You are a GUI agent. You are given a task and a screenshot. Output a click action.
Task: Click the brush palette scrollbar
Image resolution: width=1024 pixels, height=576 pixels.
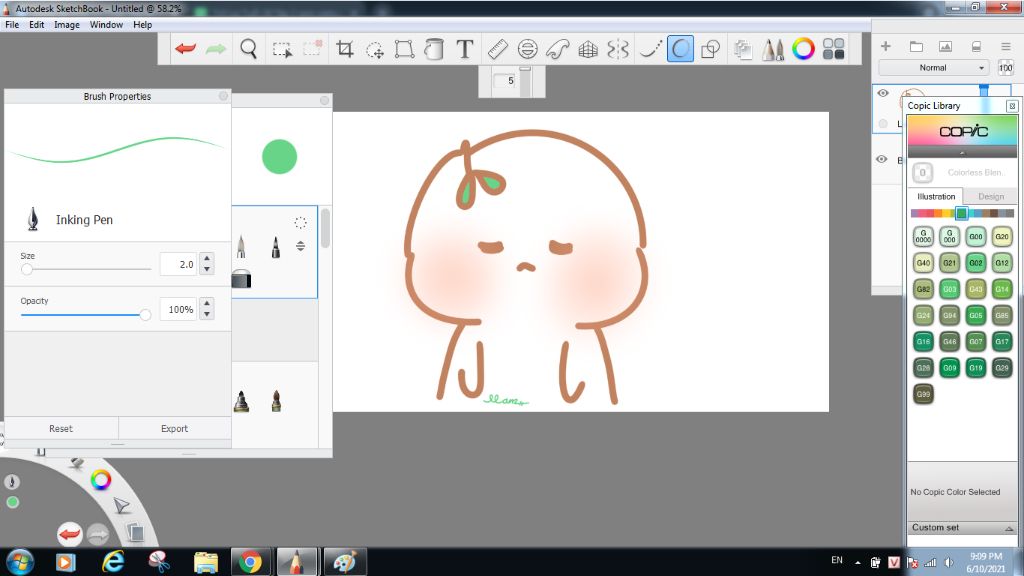pos(325,229)
